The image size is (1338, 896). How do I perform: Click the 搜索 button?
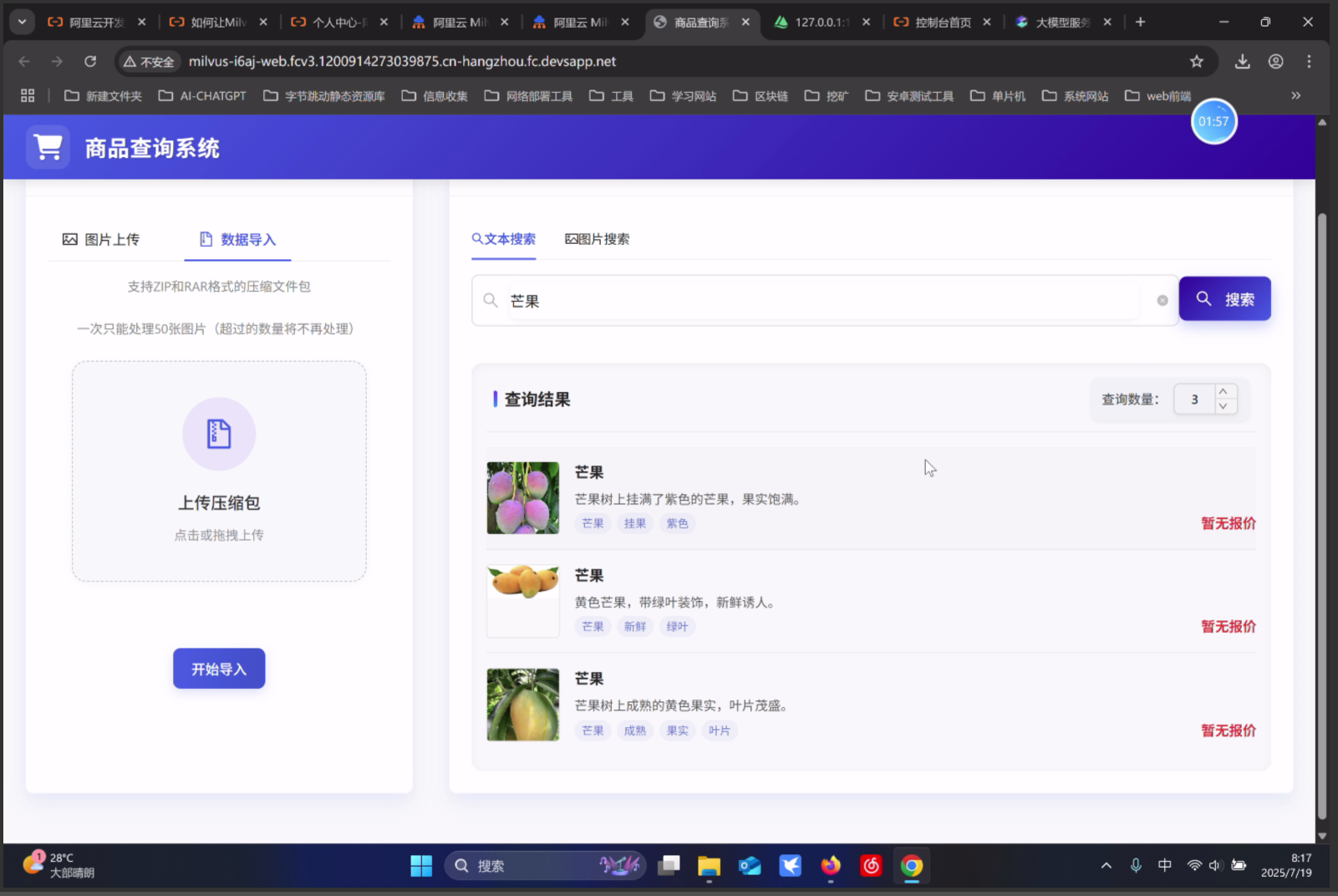click(x=1224, y=298)
